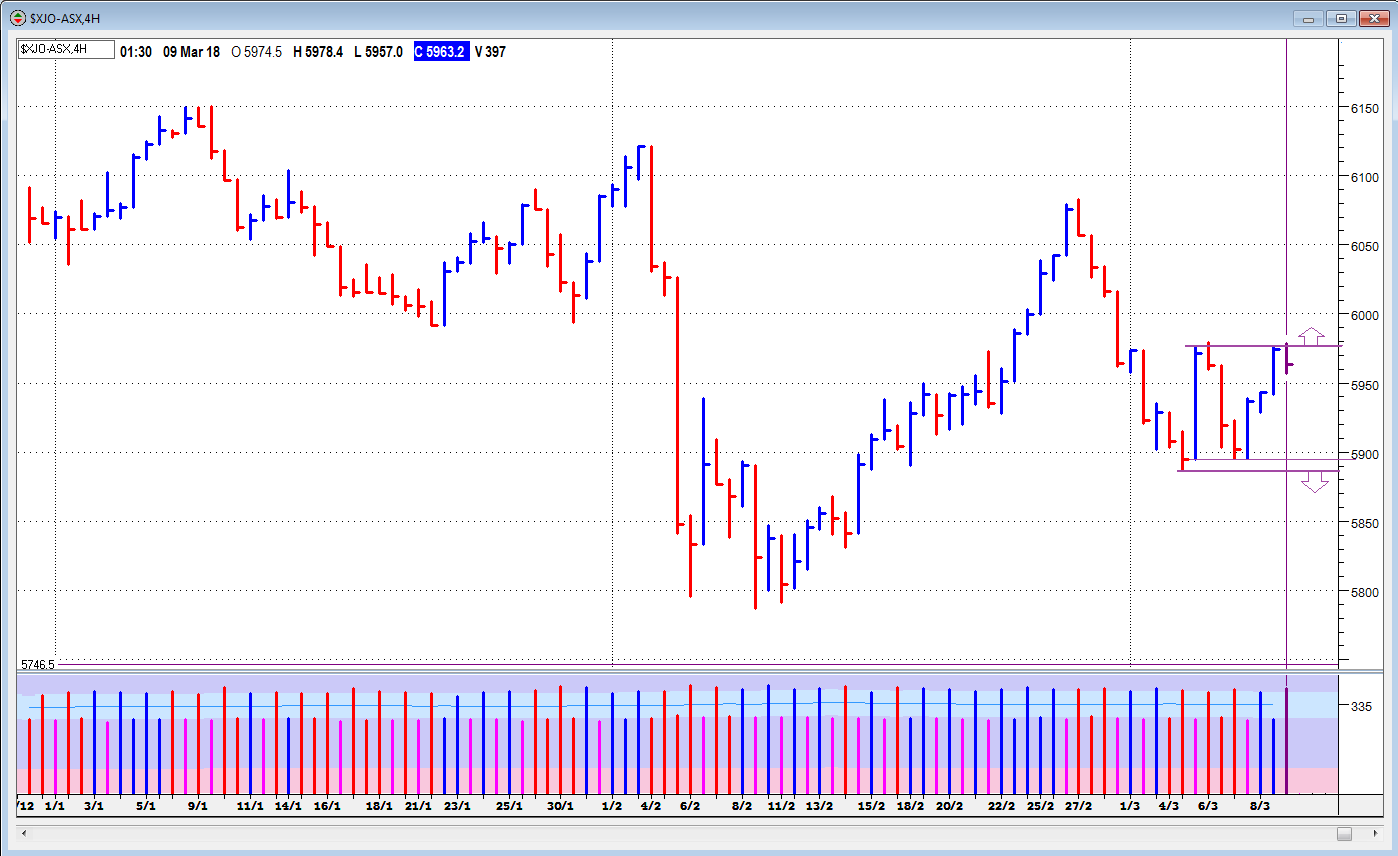Click the downward breakout arrow marker
The image size is (1398, 856).
(x=1315, y=484)
